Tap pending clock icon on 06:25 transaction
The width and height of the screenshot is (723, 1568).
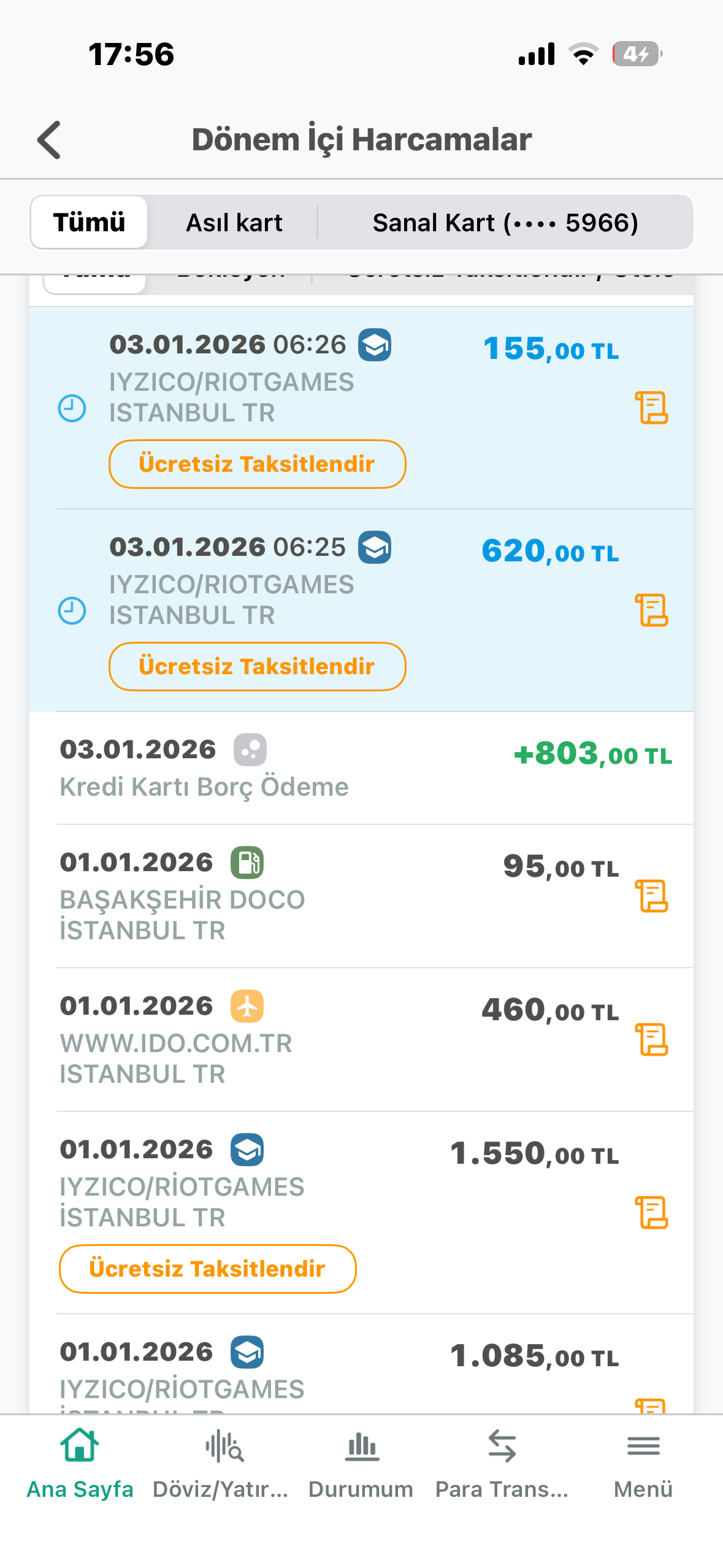72,611
